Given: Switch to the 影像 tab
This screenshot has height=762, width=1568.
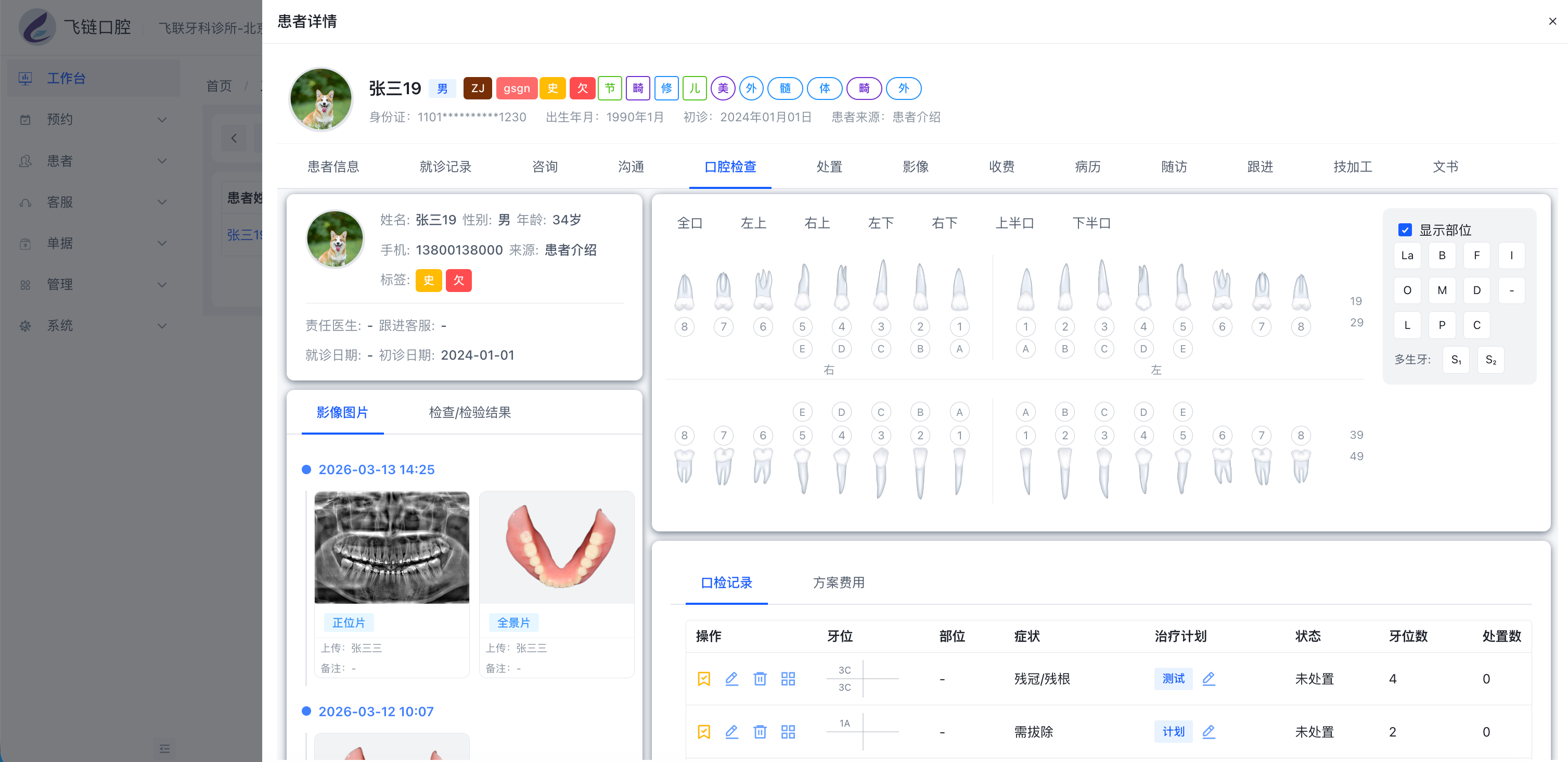Looking at the screenshot, I should point(916,166).
